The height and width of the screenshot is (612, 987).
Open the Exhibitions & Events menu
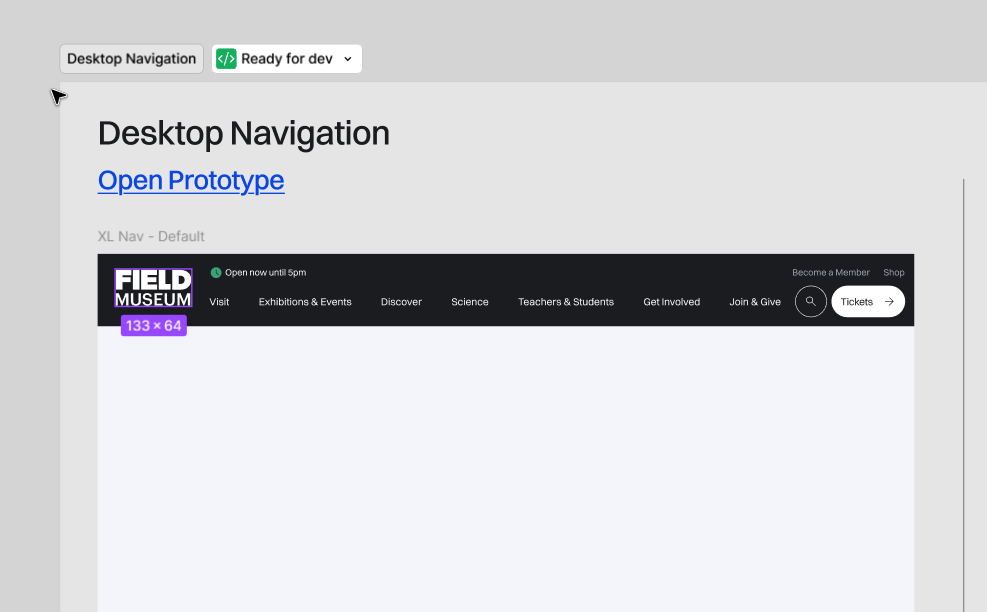click(305, 302)
